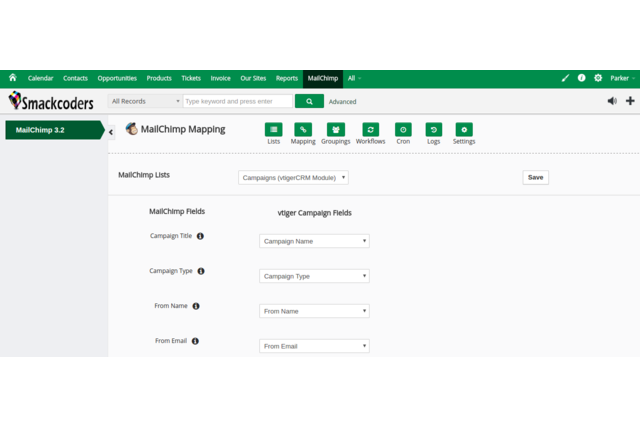Click the plus quick-create icon
Screen dimensions: 640x426
click(x=630, y=101)
